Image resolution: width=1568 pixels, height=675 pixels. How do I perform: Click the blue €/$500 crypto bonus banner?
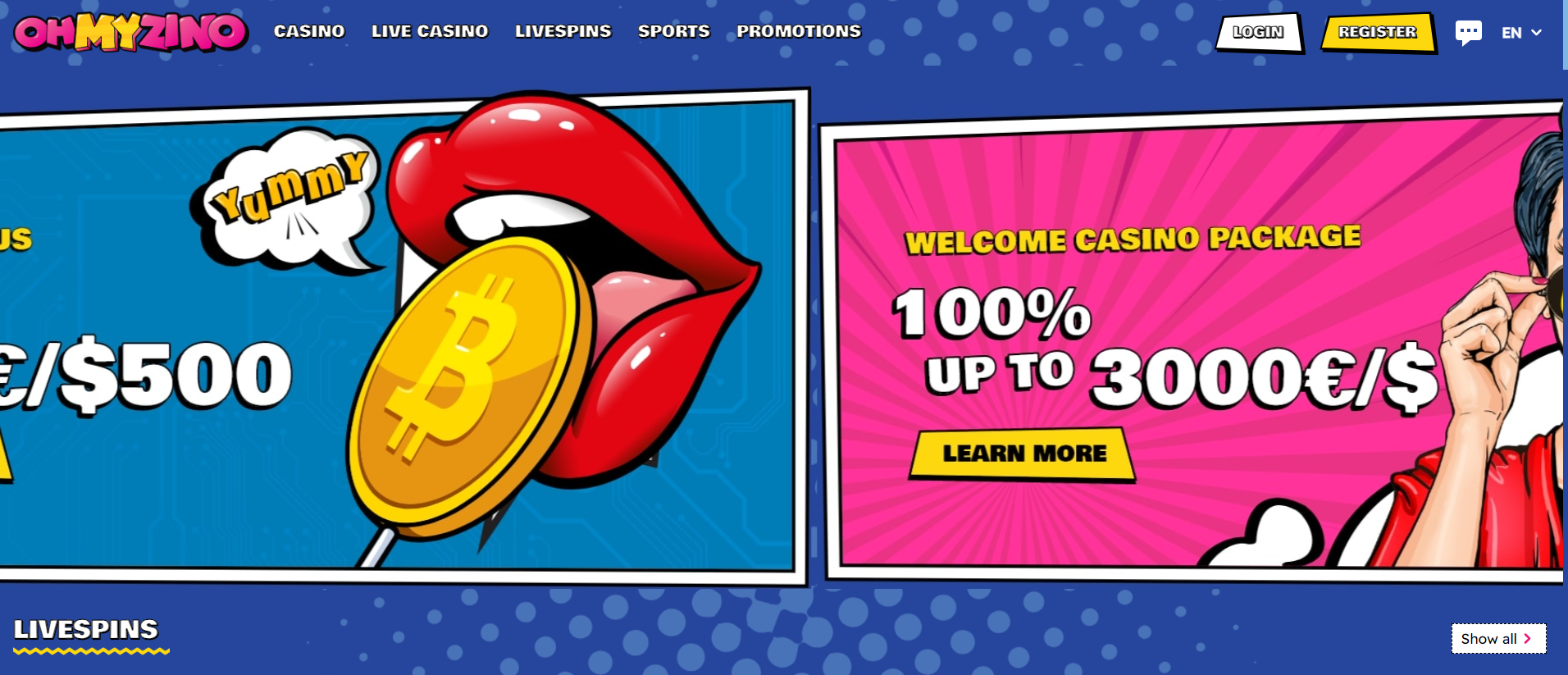point(402,336)
